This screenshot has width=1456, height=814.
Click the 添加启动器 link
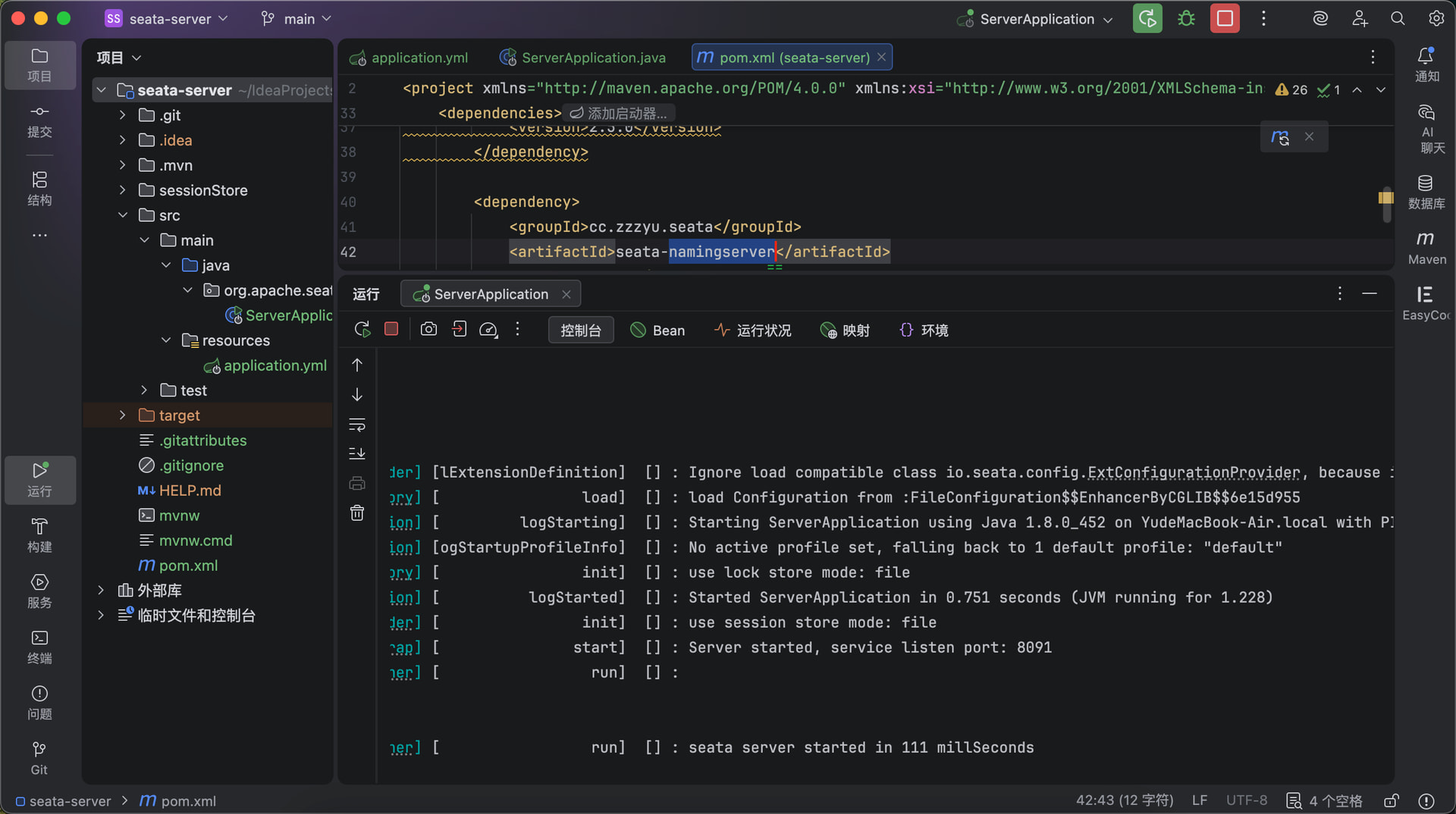pos(618,113)
